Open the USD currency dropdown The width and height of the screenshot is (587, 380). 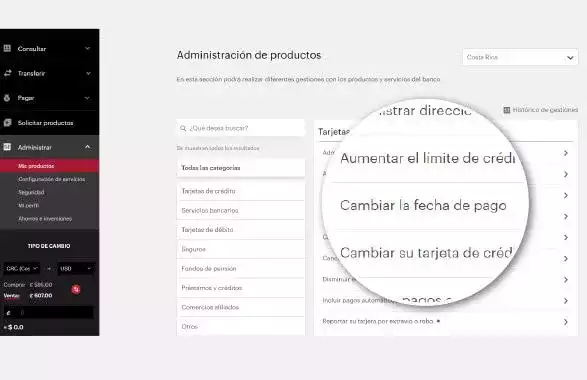(76, 268)
